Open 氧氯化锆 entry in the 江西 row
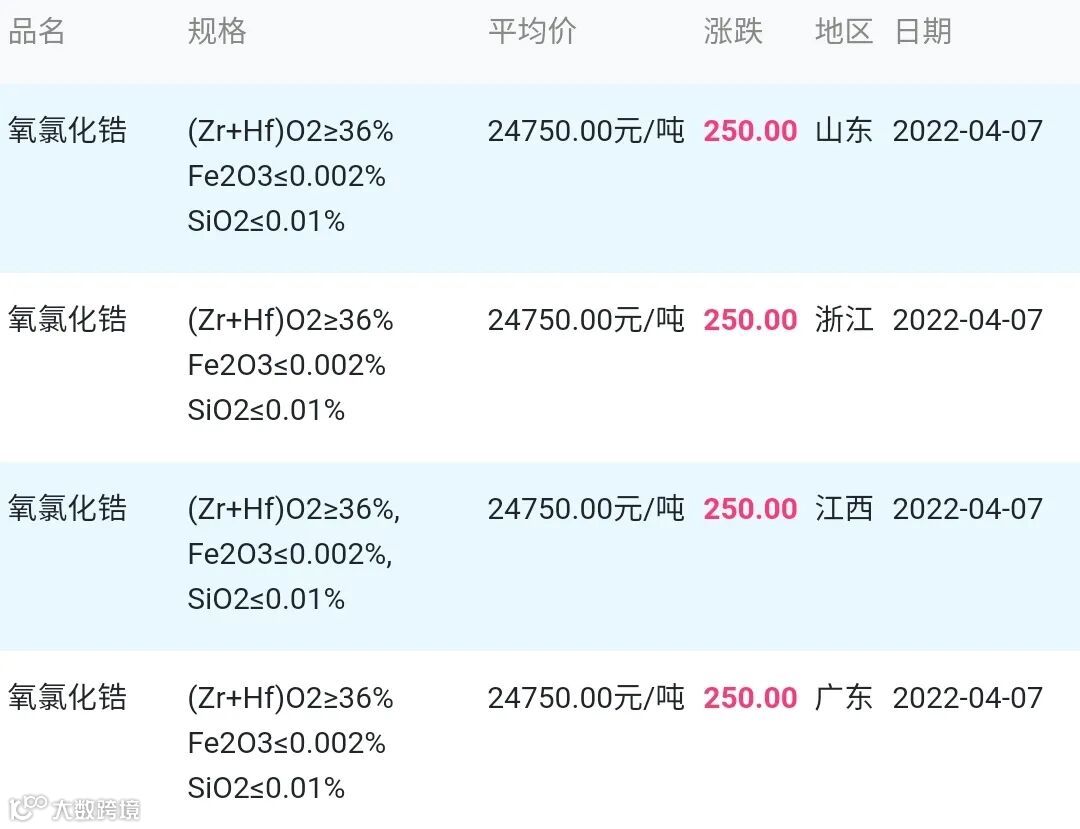Image resolution: width=1080 pixels, height=829 pixels. click(x=68, y=509)
